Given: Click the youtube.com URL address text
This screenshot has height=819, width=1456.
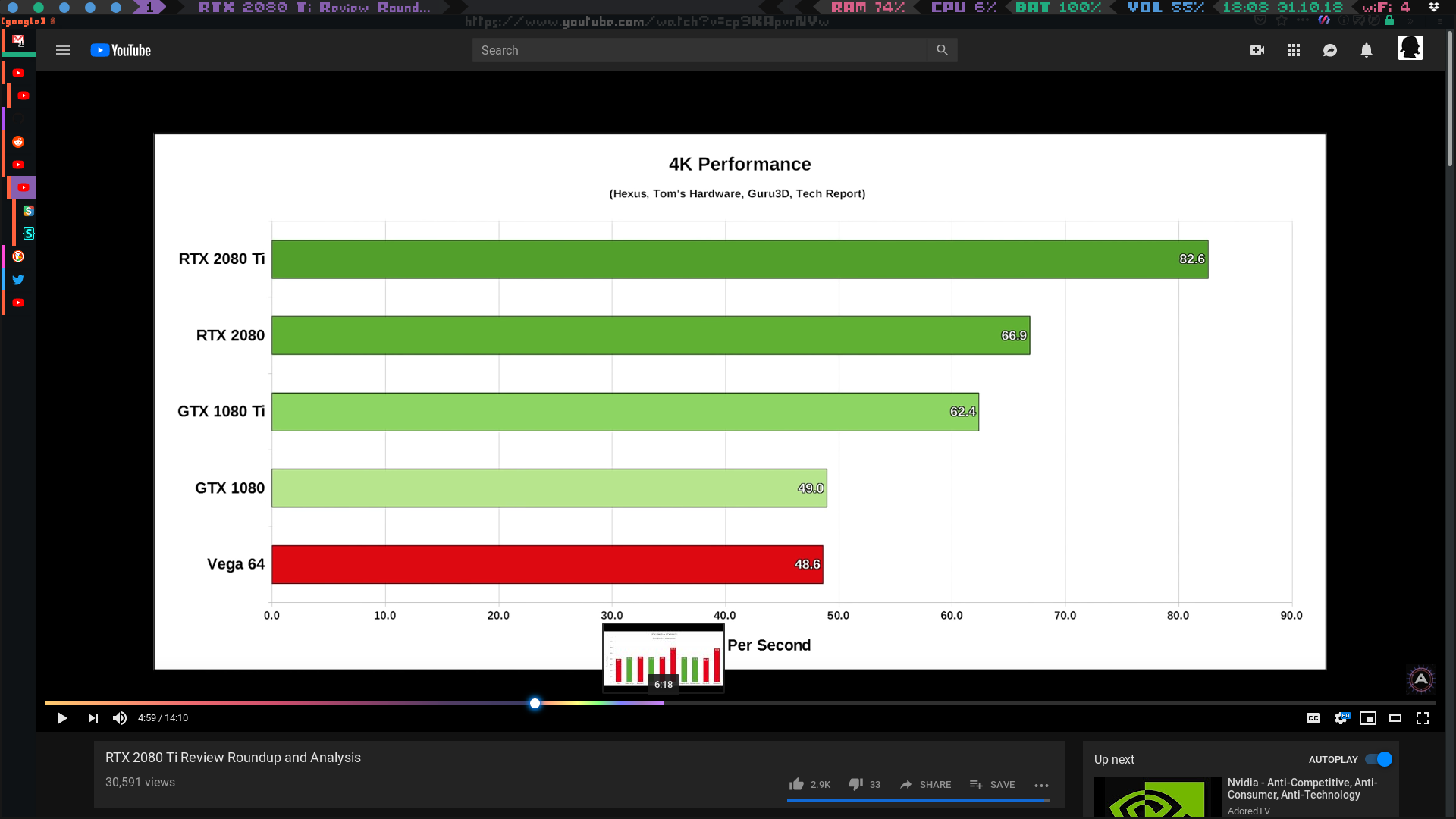Looking at the screenshot, I should [647, 21].
